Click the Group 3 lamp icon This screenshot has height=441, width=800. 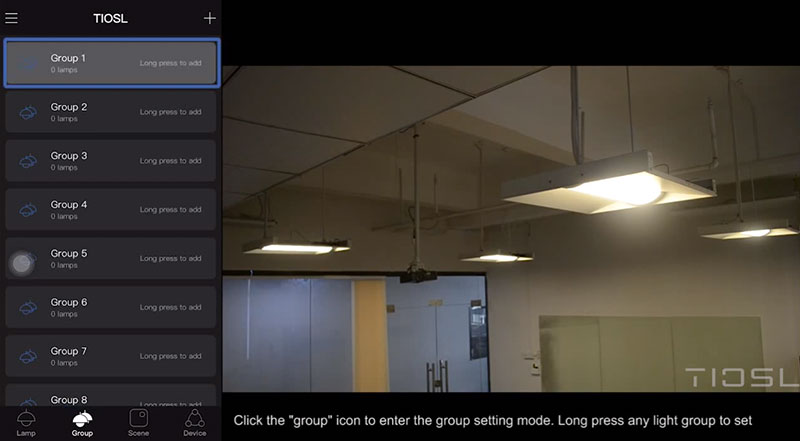pos(28,161)
